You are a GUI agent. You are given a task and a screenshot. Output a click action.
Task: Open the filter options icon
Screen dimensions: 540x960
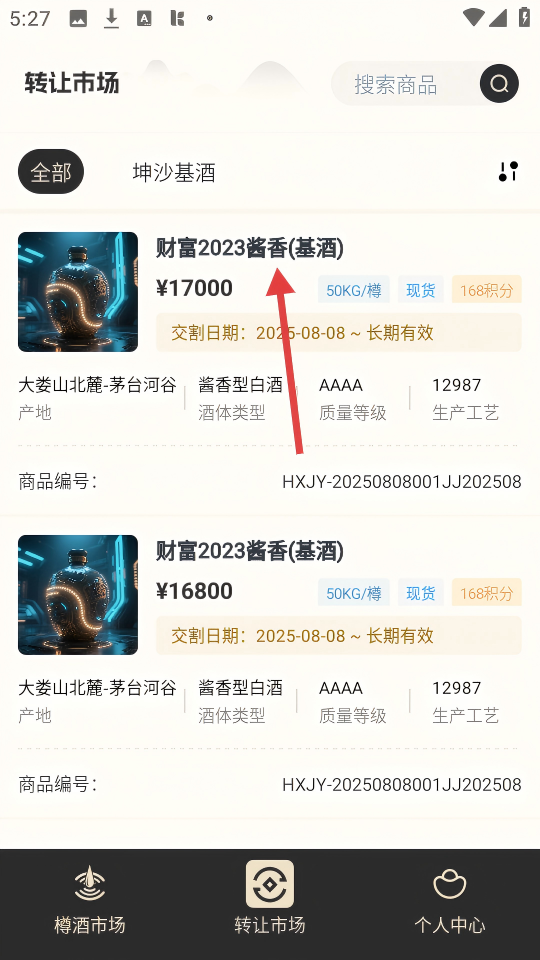coord(508,172)
